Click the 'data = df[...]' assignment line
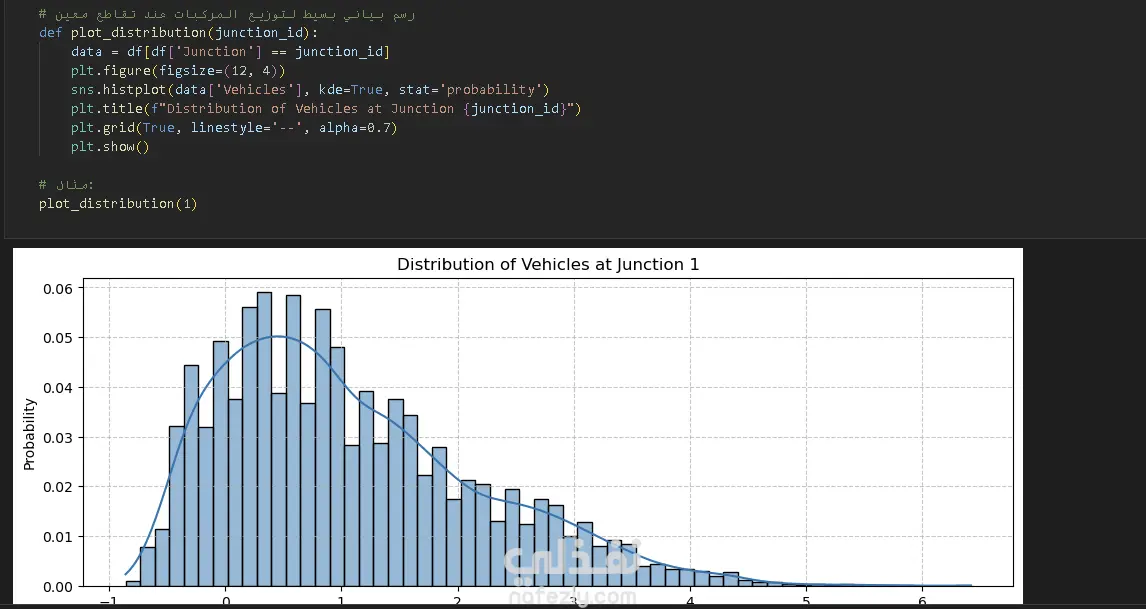Viewport: 1146px width, 609px height. (x=230, y=51)
